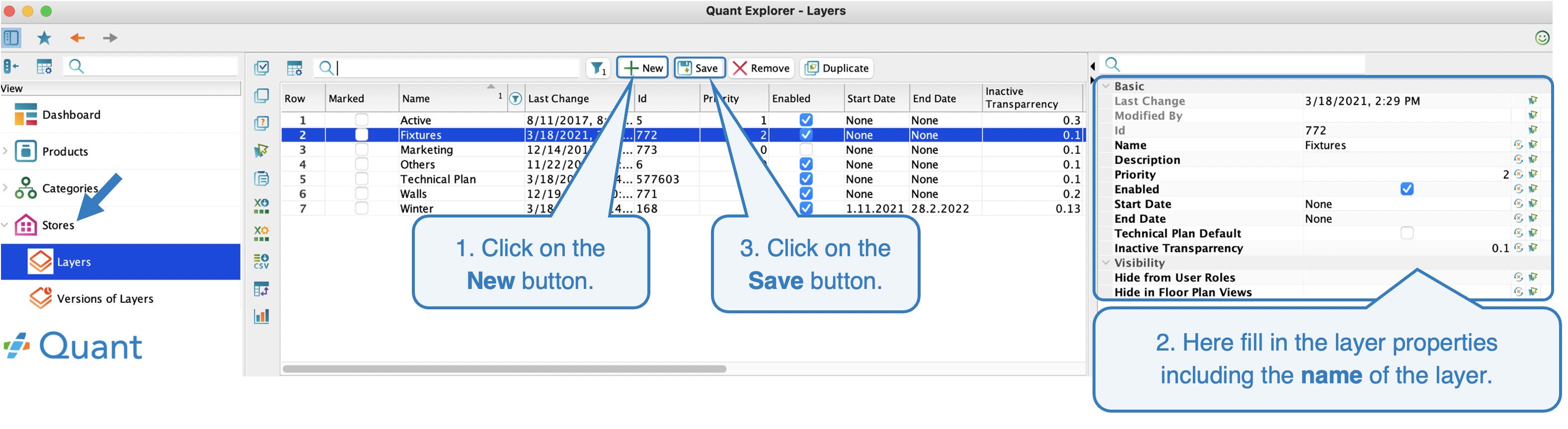Check Enabled for the Marketing layer row

coord(806,149)
